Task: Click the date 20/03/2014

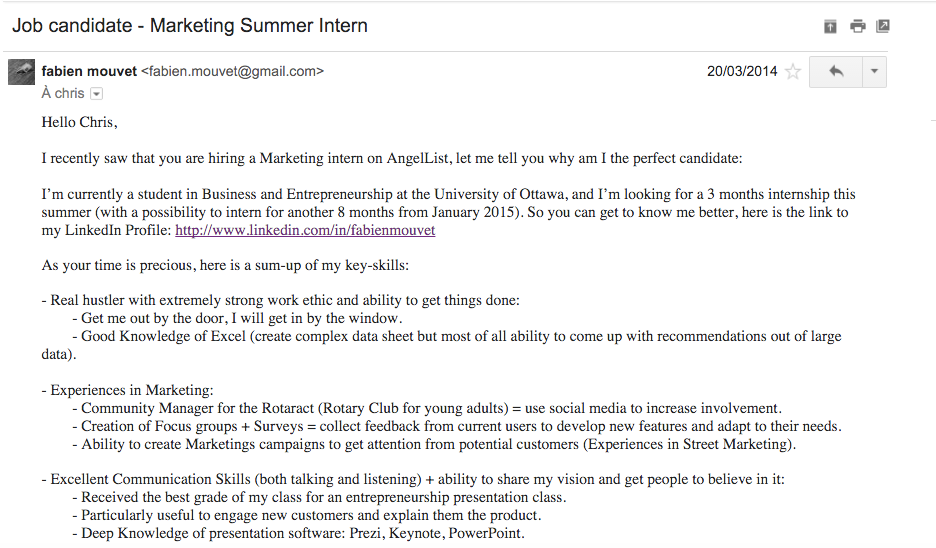Action: [741, 72]
